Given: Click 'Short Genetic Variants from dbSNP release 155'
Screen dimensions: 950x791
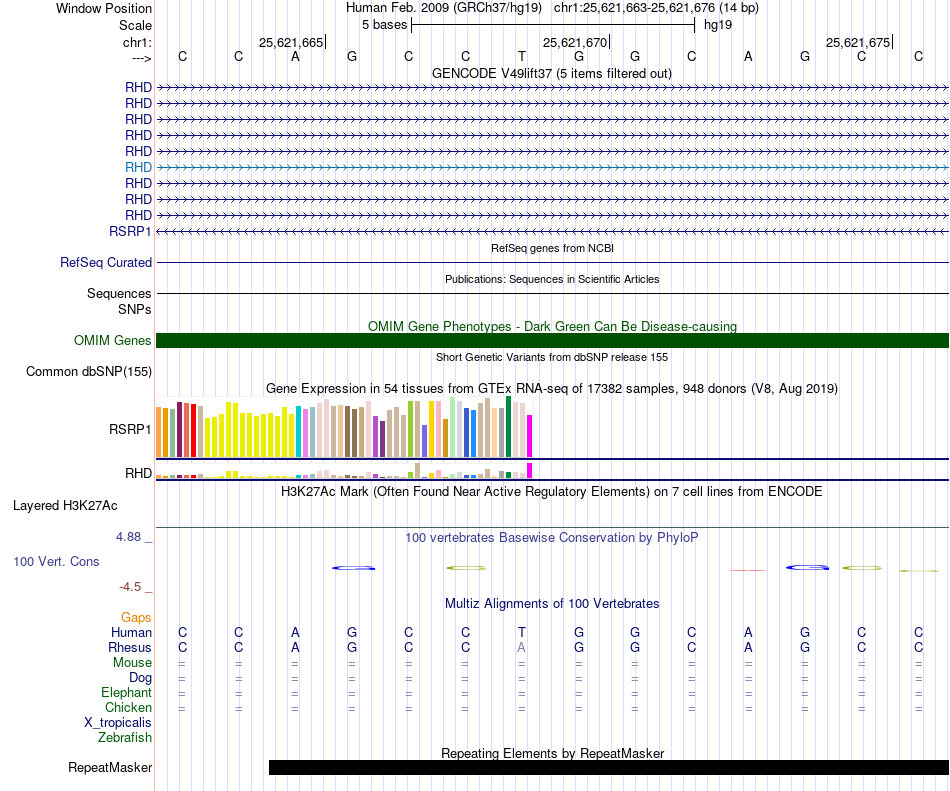Looking at the screenshot, I should (552, 357).
